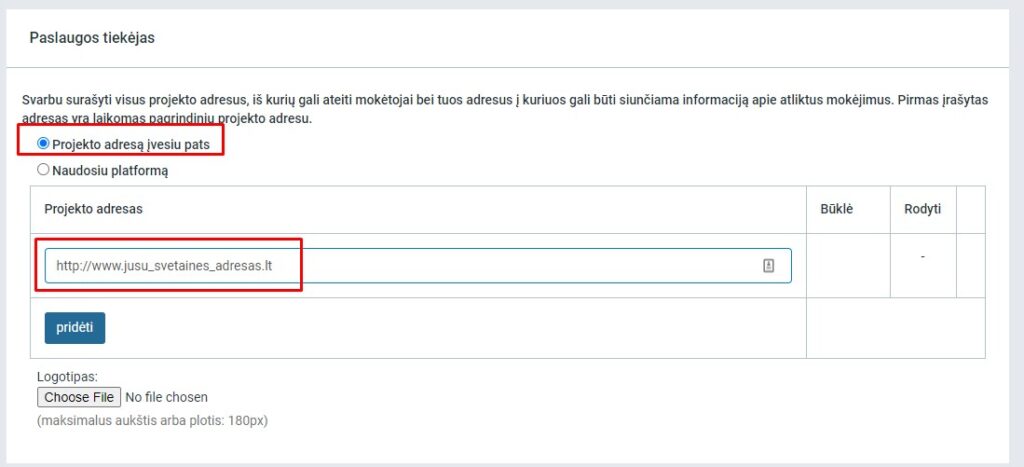Click 'Projekto adresą įvesiu pats' label text
Screen dimensions: 1024x467
coord(131,144)
